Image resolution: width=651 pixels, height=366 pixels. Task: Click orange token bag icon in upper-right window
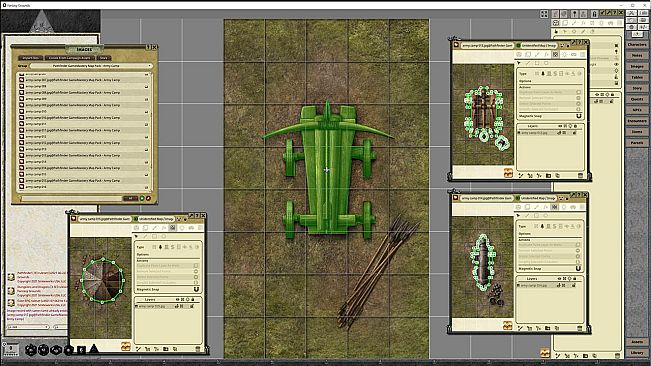[508, 173]
